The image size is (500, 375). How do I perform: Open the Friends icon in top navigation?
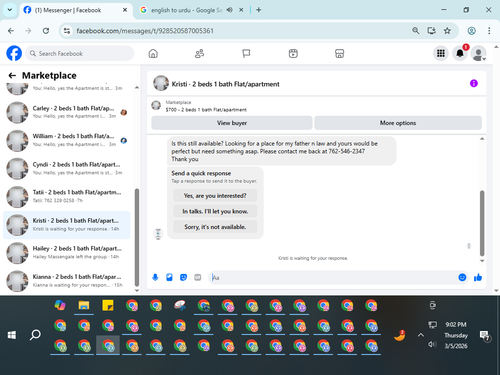point(199,53)
